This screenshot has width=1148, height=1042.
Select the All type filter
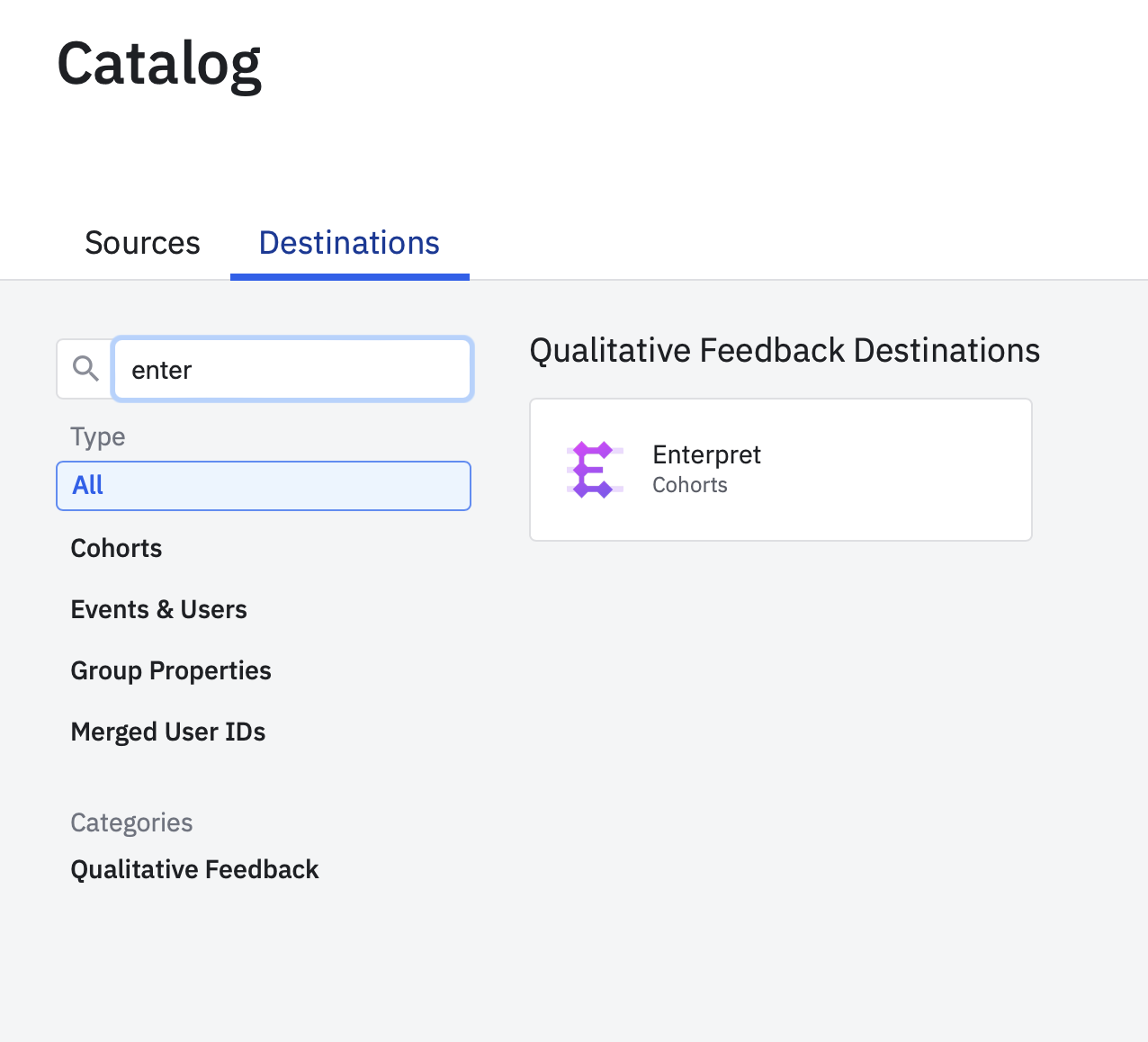point(264,486)
